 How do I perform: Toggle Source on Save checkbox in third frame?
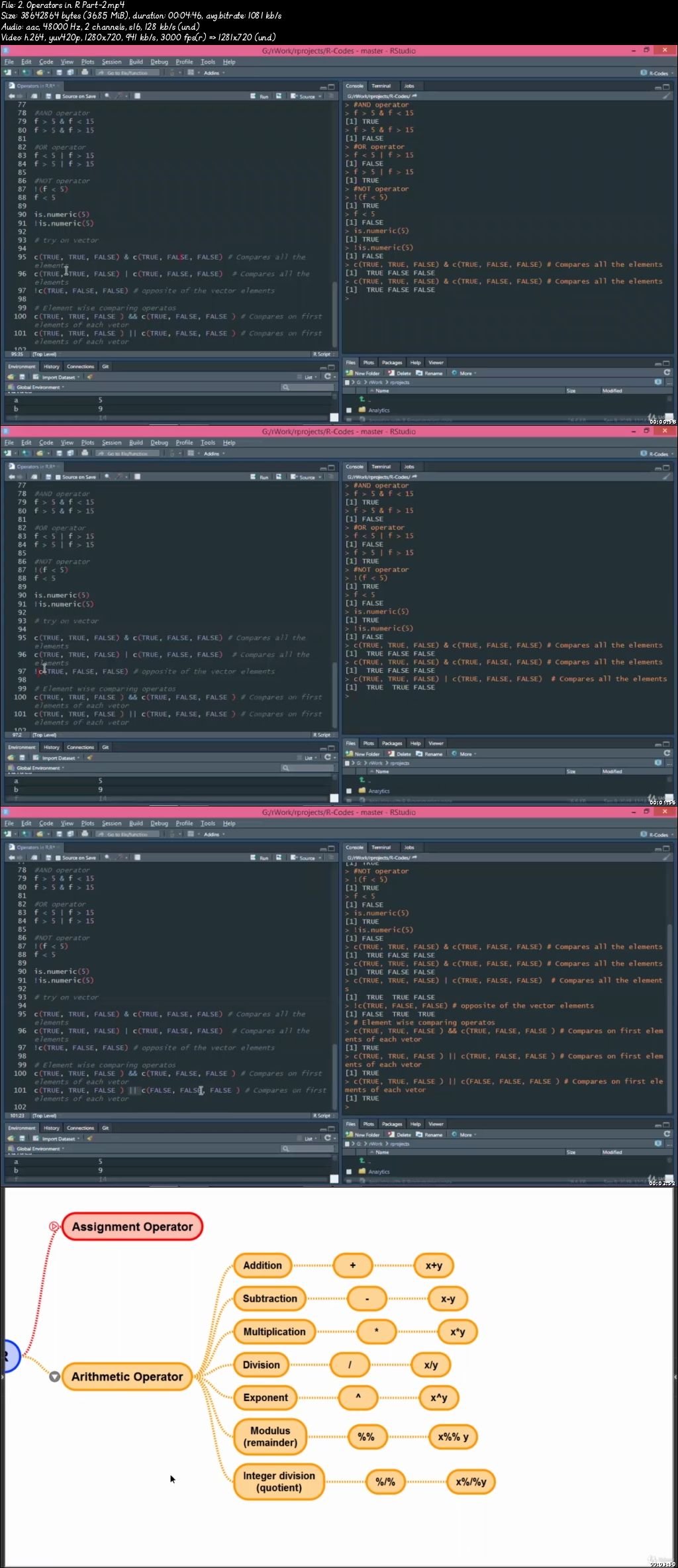[x=59, y=857]
